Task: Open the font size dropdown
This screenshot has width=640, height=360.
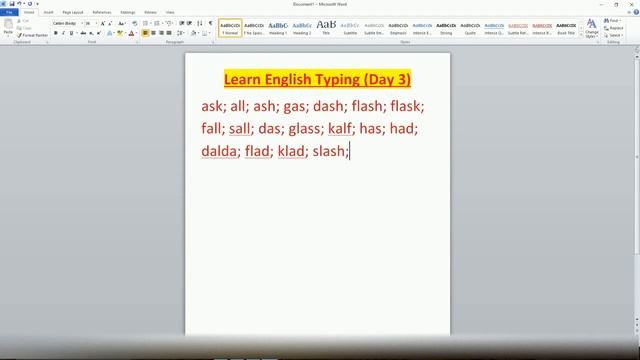Action: pyautogui.click(x=96, y=24)
